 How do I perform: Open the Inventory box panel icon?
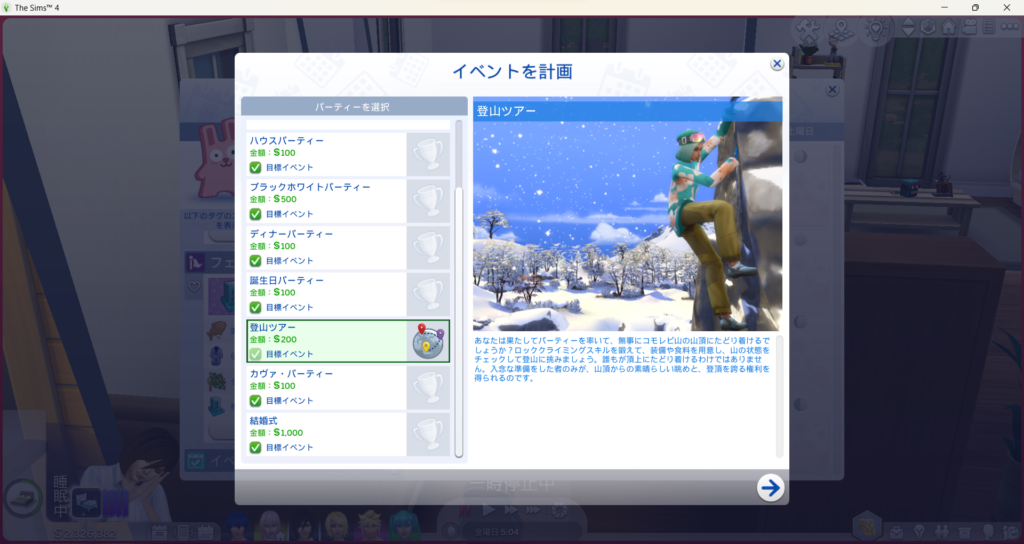(x=965, y=532)
